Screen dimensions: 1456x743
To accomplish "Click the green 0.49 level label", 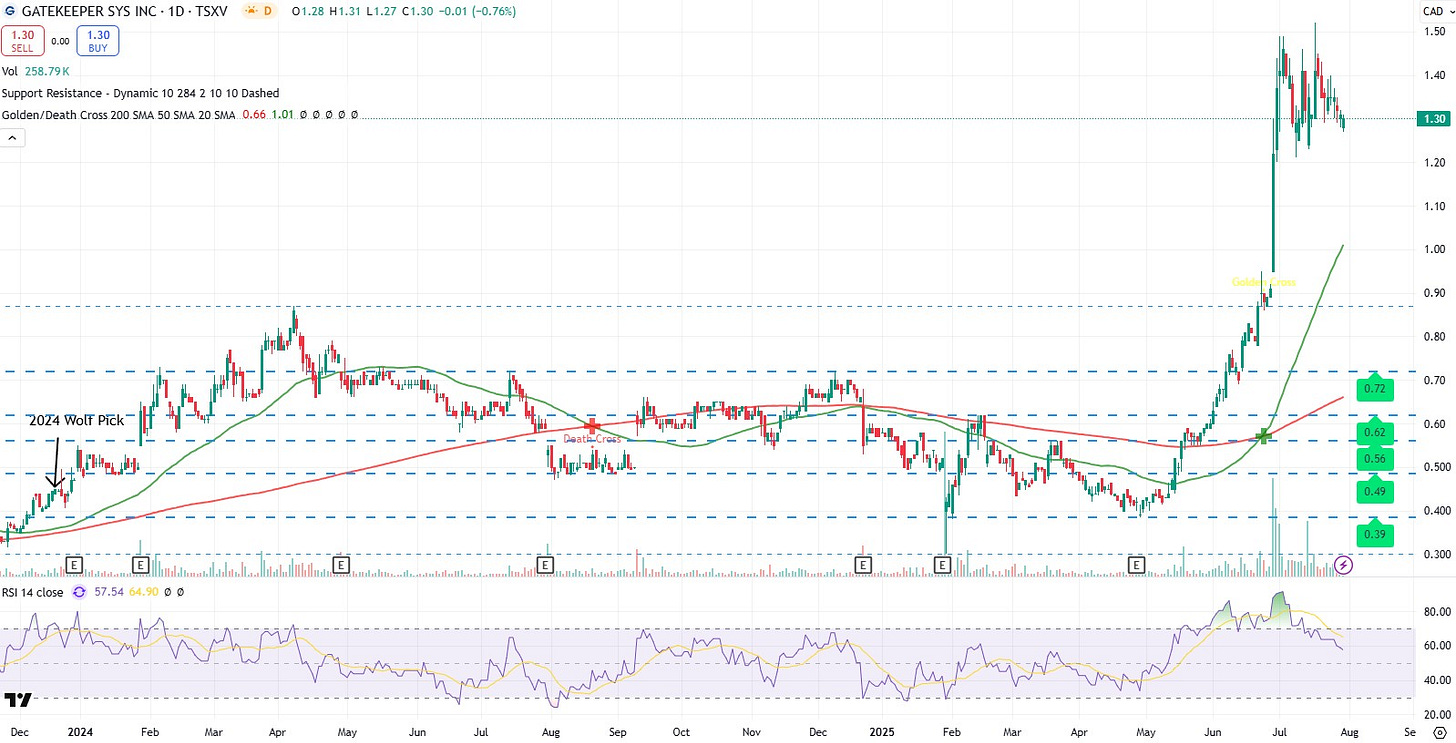I will tap(1375, 490).
